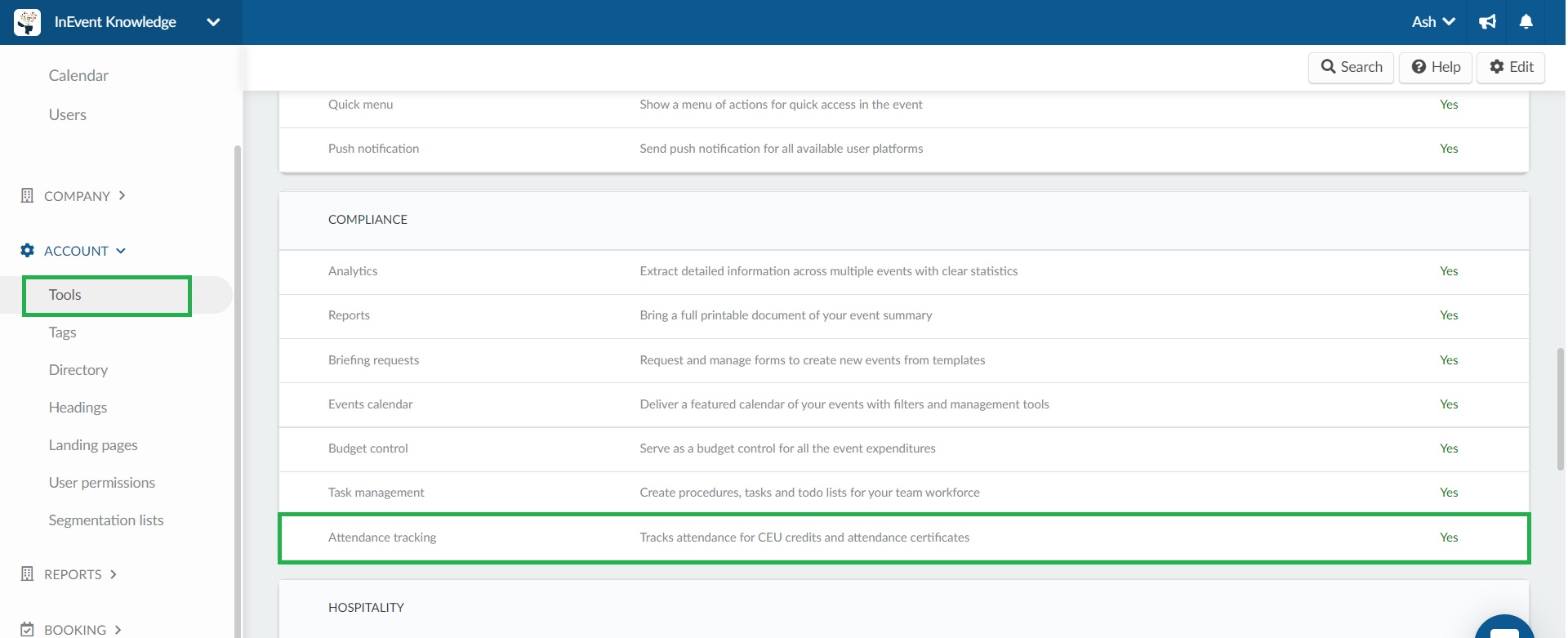Image resolution: width=1568 pixels, height=638 pixels.
Task: Click the Company building icon
Action: [27, 195]
